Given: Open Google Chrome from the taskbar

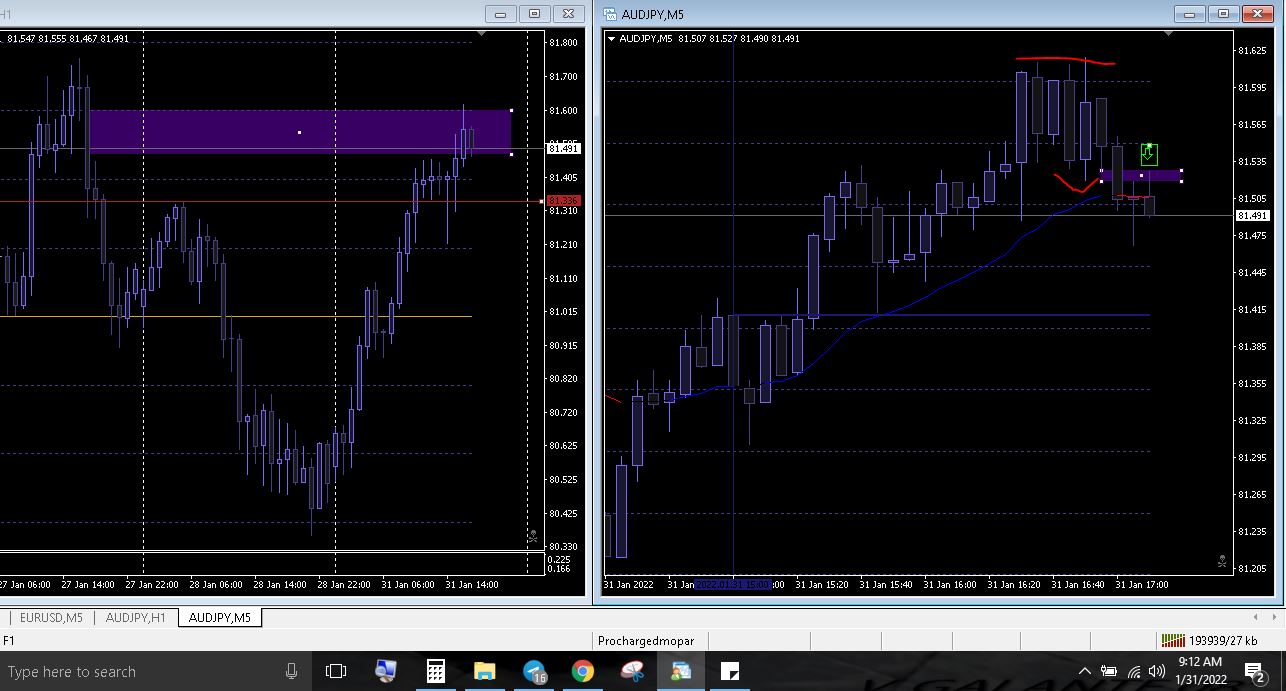Looking at the screenshot, I should point(583,671).
